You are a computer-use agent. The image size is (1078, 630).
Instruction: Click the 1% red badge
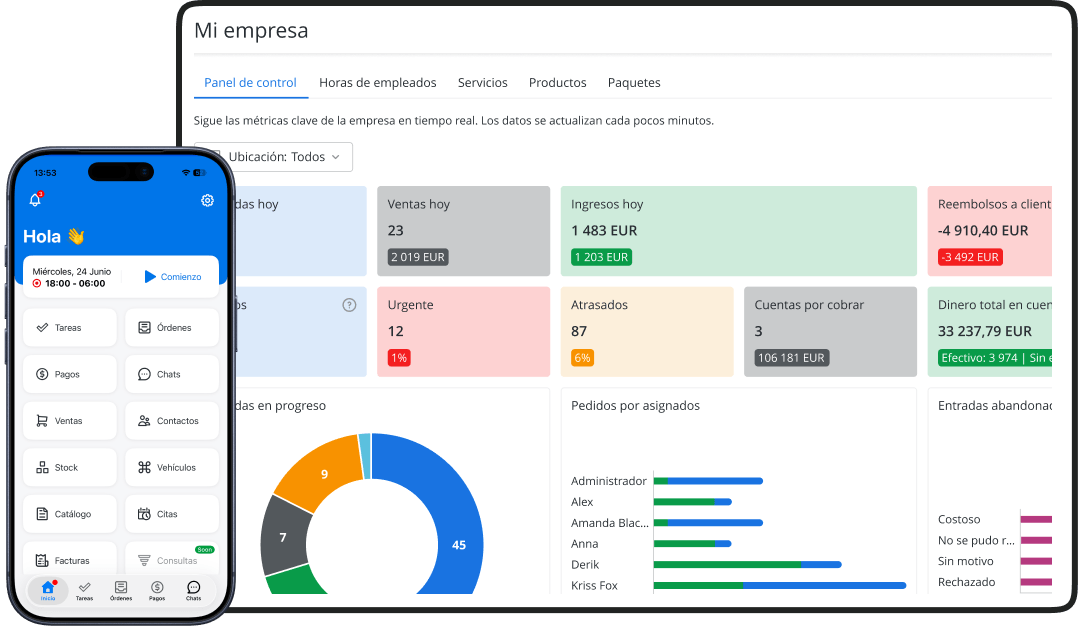click(399, 358)
